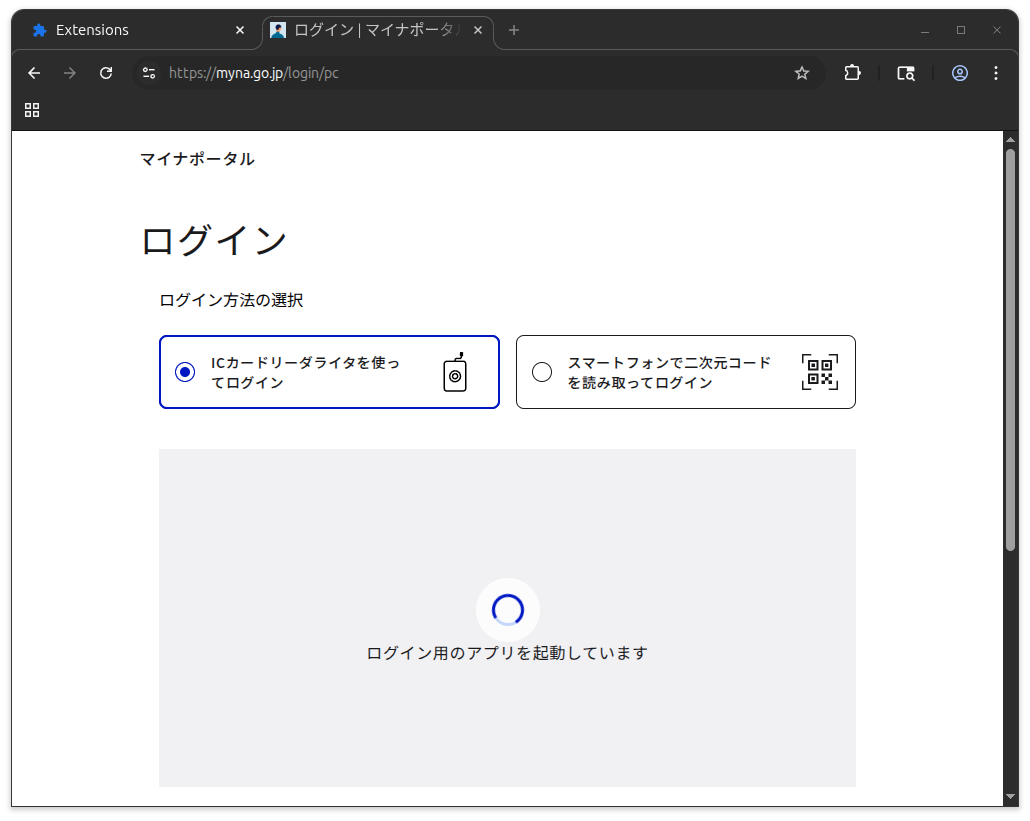Open the Chrome profile avatar icon

(x=960, y=73)
